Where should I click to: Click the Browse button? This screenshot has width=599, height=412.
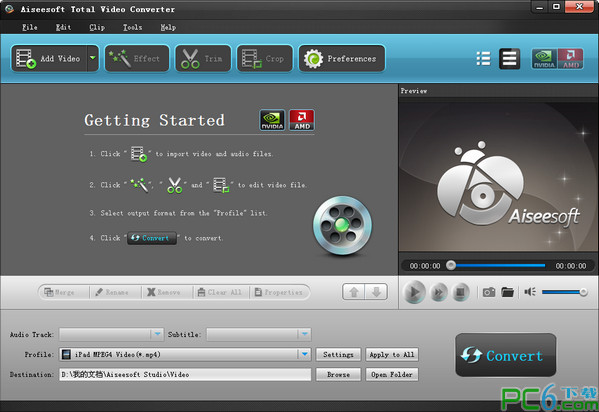(x=338, y=375)
